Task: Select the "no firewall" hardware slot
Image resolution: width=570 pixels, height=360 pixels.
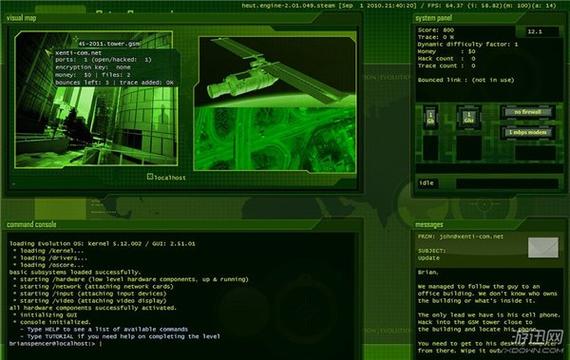Action: click(527, 112)
